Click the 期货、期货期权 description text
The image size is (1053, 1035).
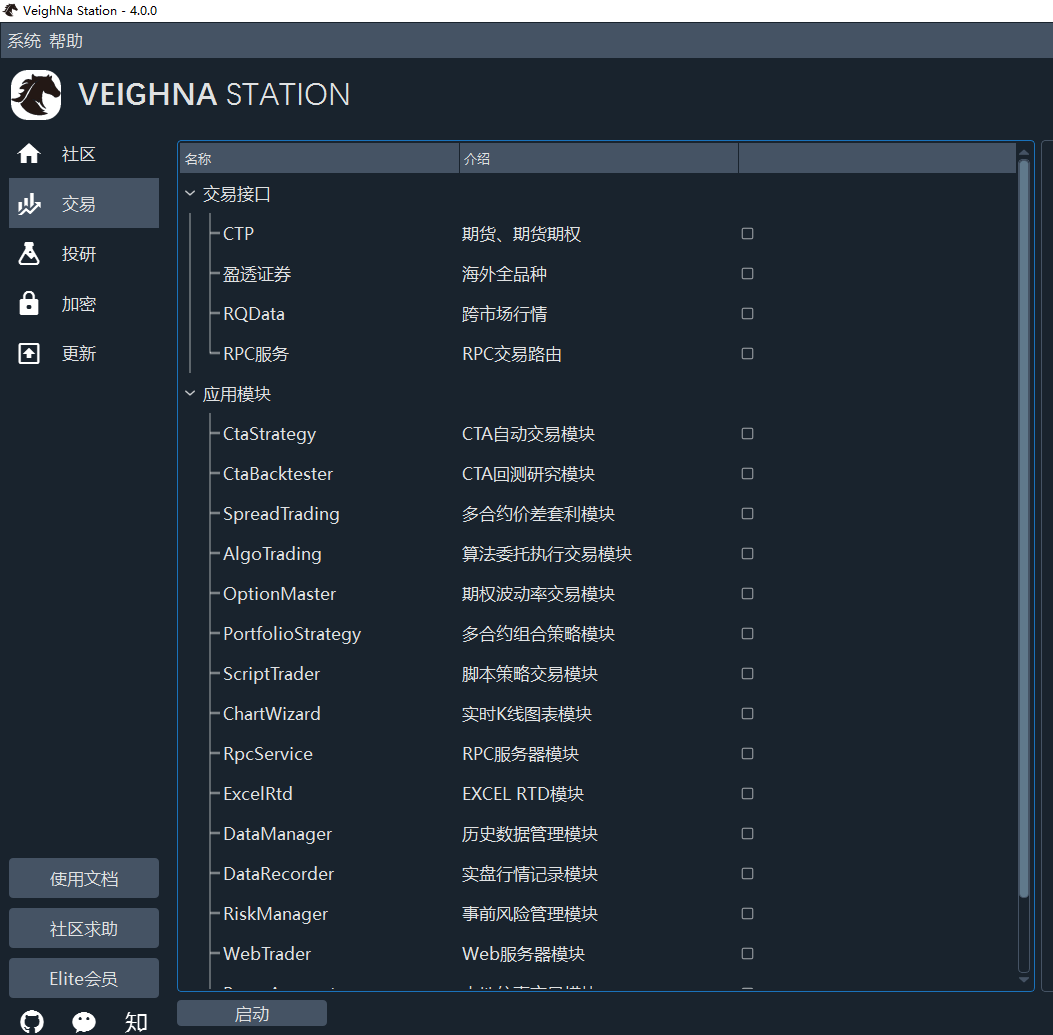tap(521, 234)
